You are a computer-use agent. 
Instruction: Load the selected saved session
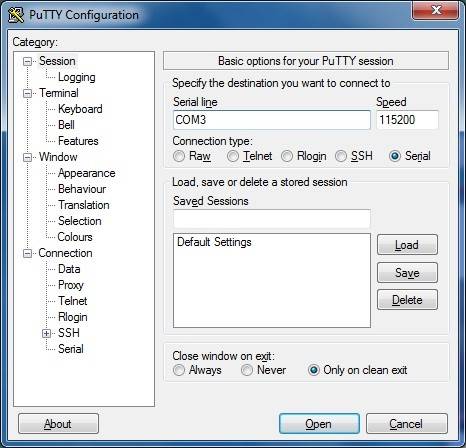click(407, 245)
